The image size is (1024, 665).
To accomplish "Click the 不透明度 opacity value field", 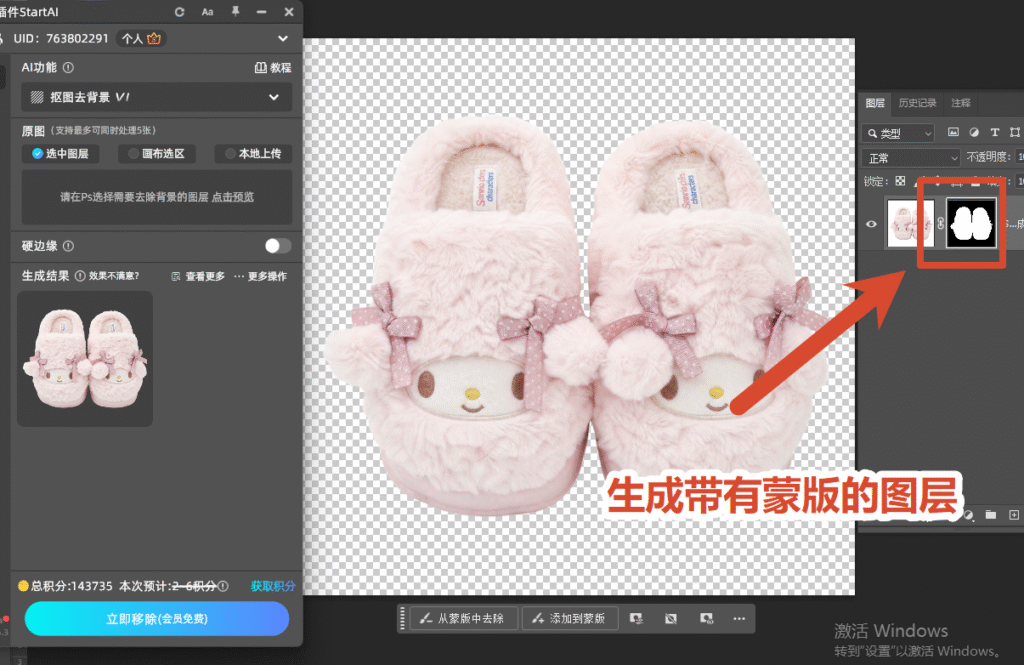I will 1019,157.
